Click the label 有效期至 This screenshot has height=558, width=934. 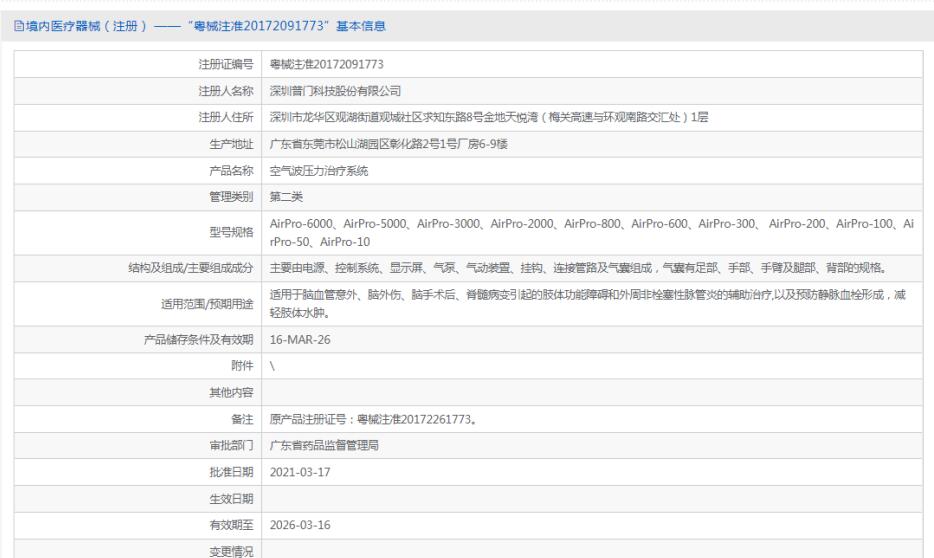pyautogui.click(x=231, y=525)
